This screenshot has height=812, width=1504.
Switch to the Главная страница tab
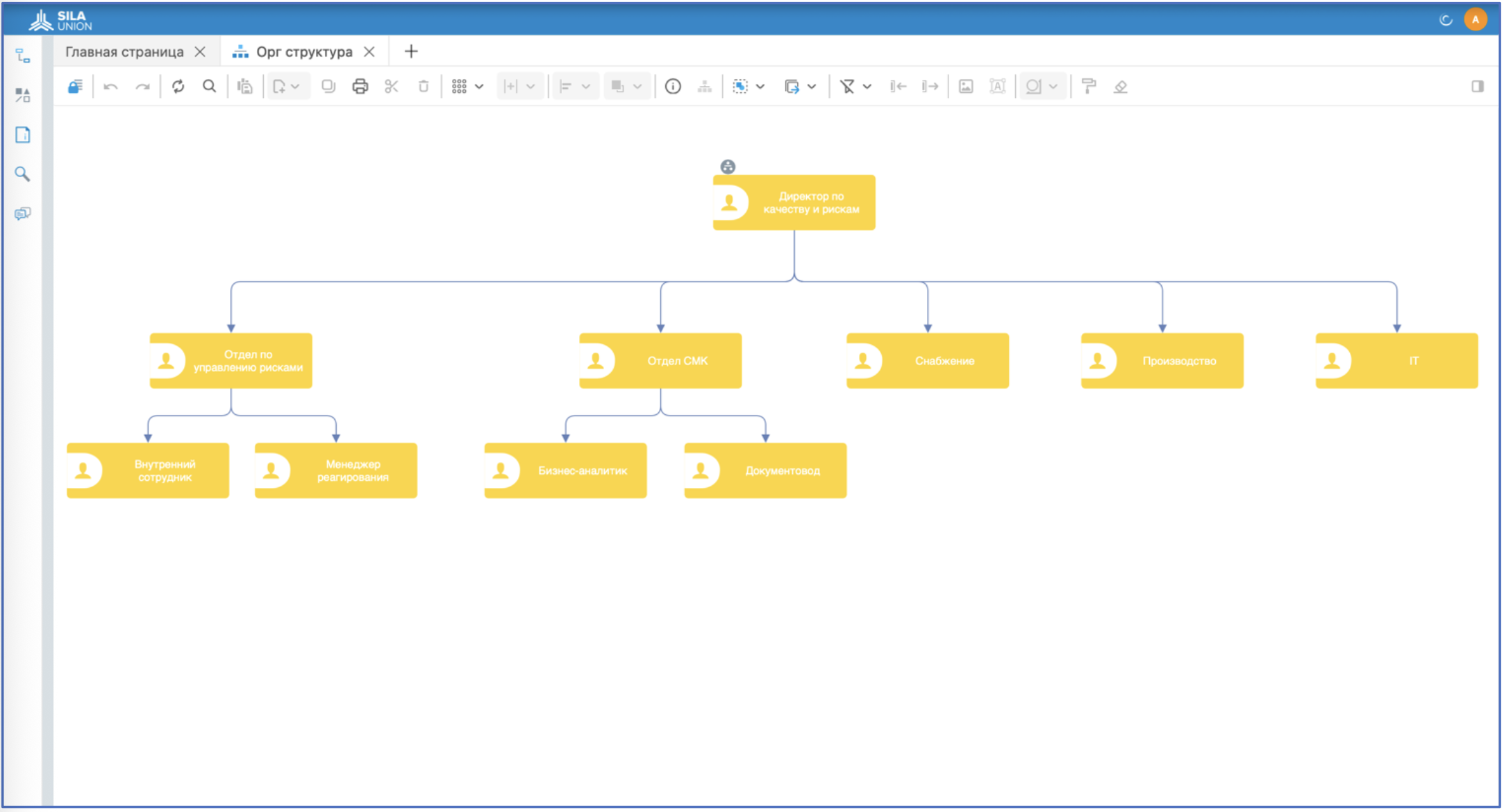coord(124,52)
